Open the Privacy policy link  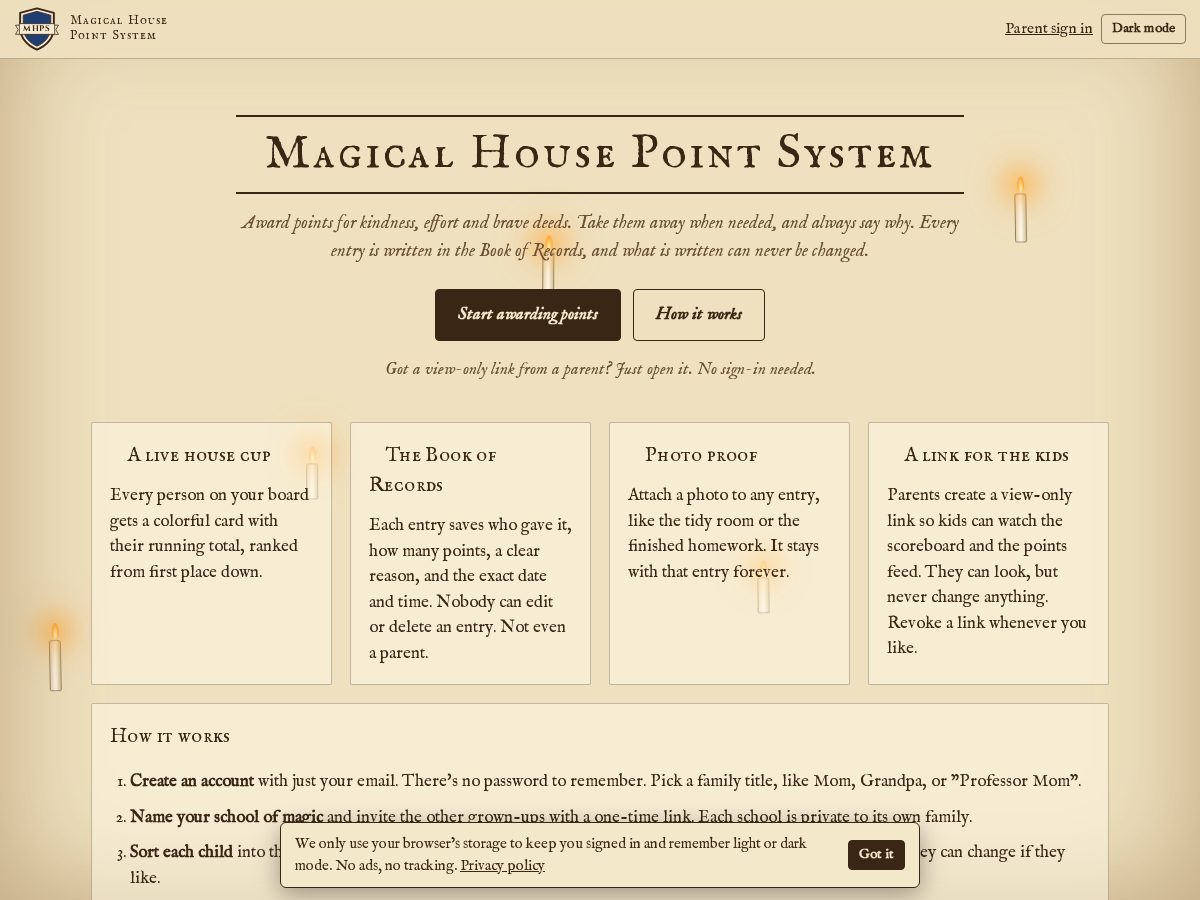click(502, 866)
